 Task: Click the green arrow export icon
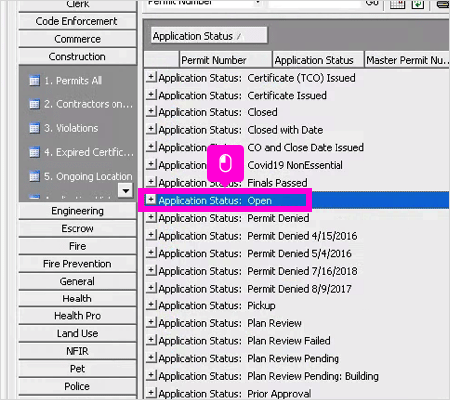[418, 4]
